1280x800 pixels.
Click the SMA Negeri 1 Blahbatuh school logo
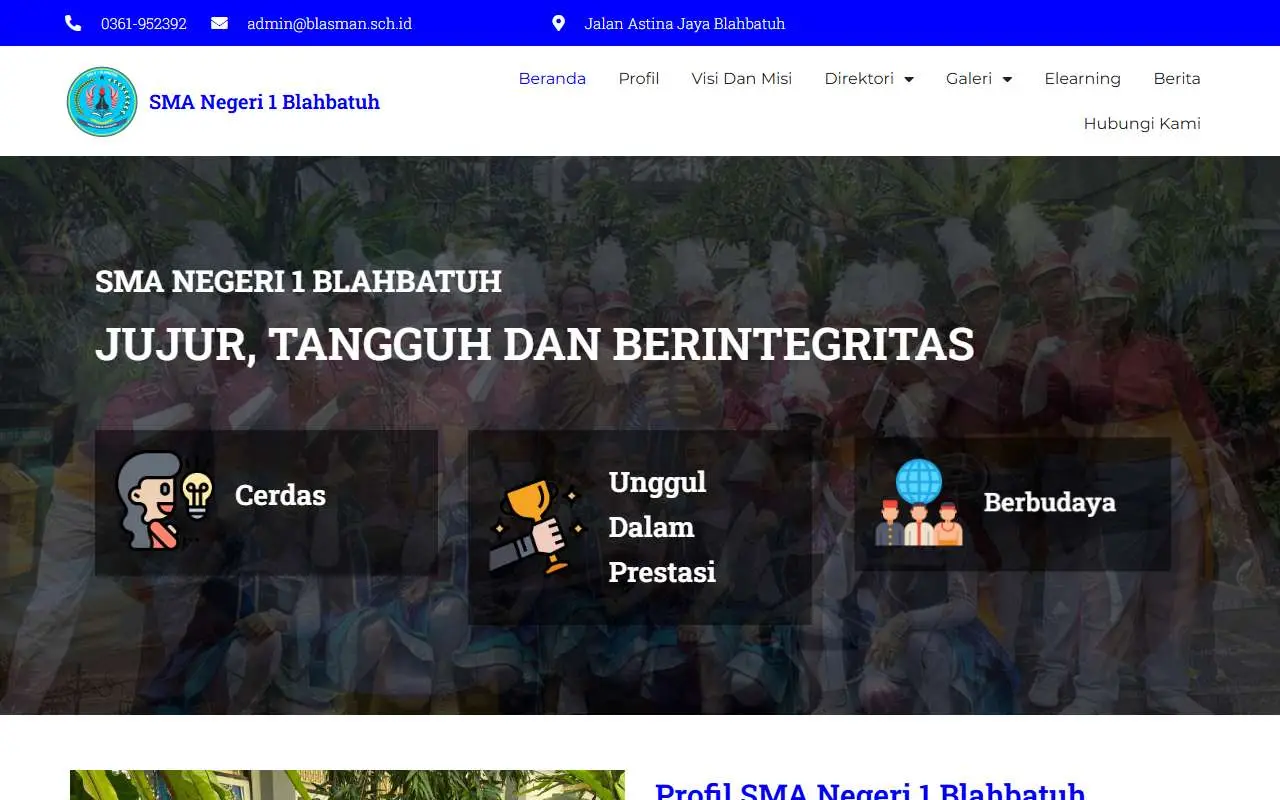pos(102,101)
